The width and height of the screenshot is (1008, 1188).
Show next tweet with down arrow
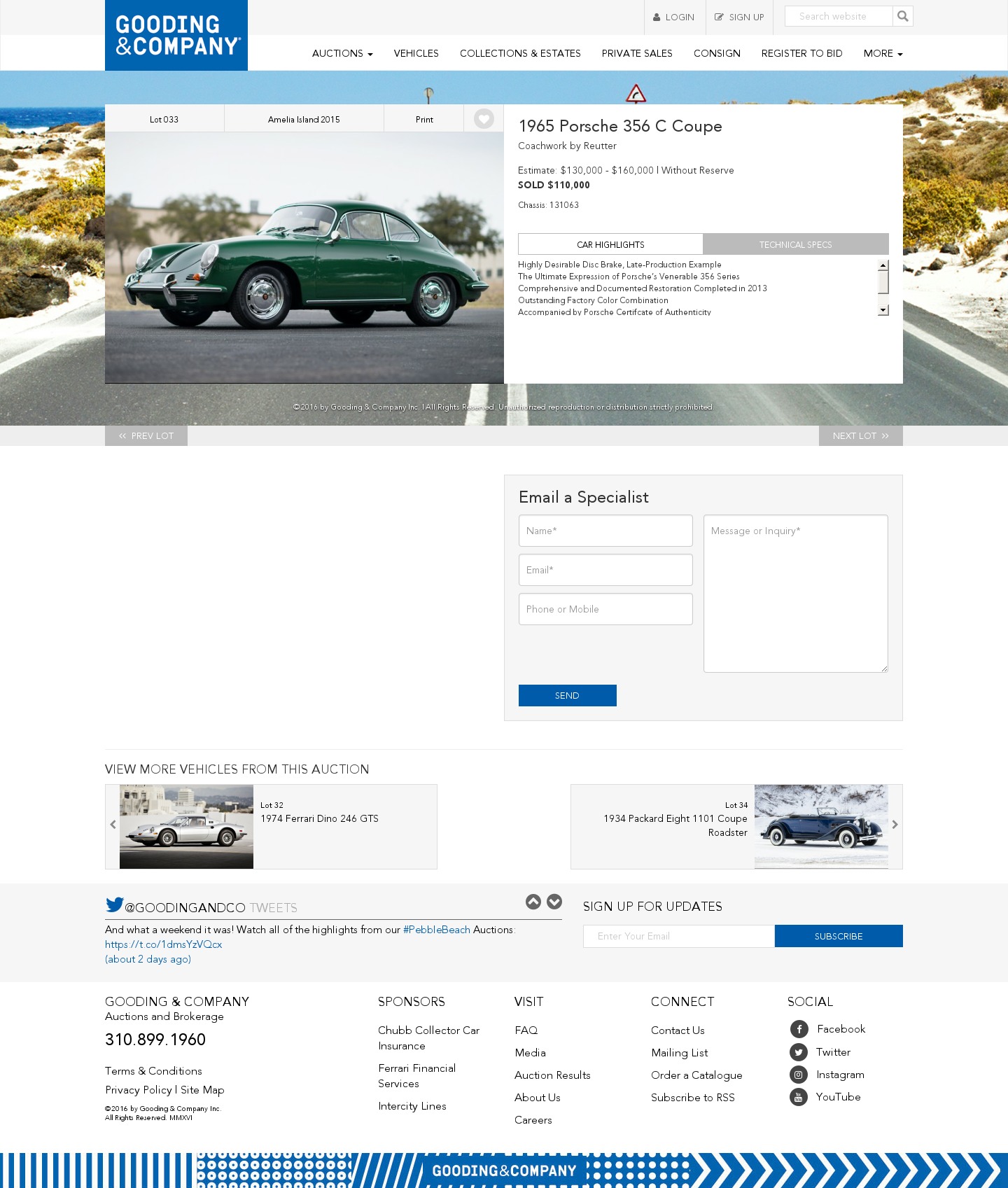coord(554,902)
